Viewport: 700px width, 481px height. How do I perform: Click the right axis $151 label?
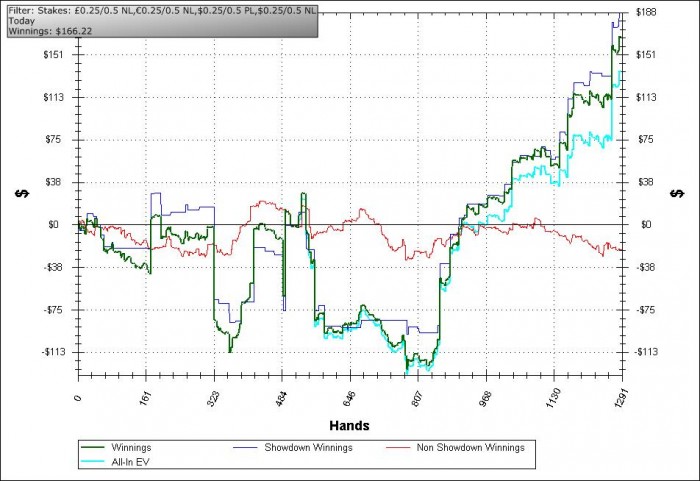point(646,54)
